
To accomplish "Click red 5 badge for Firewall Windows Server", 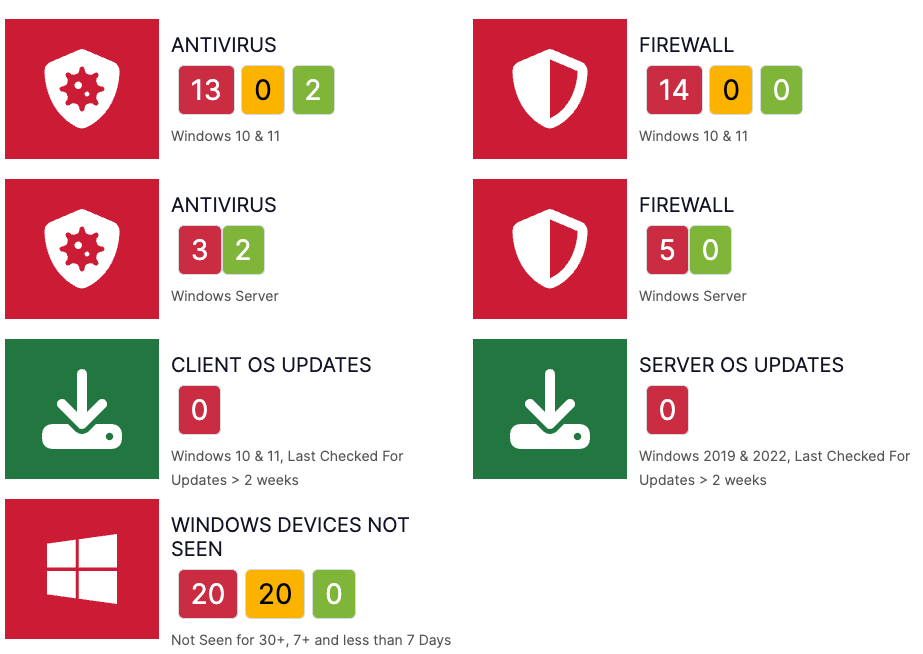I will tap(667, 250).
